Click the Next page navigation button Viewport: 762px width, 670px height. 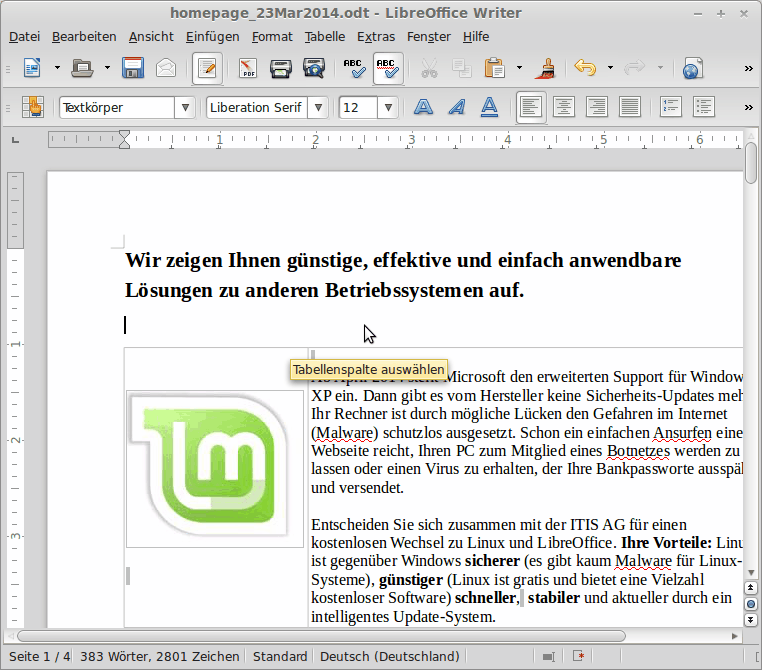(x=751, y=619)
